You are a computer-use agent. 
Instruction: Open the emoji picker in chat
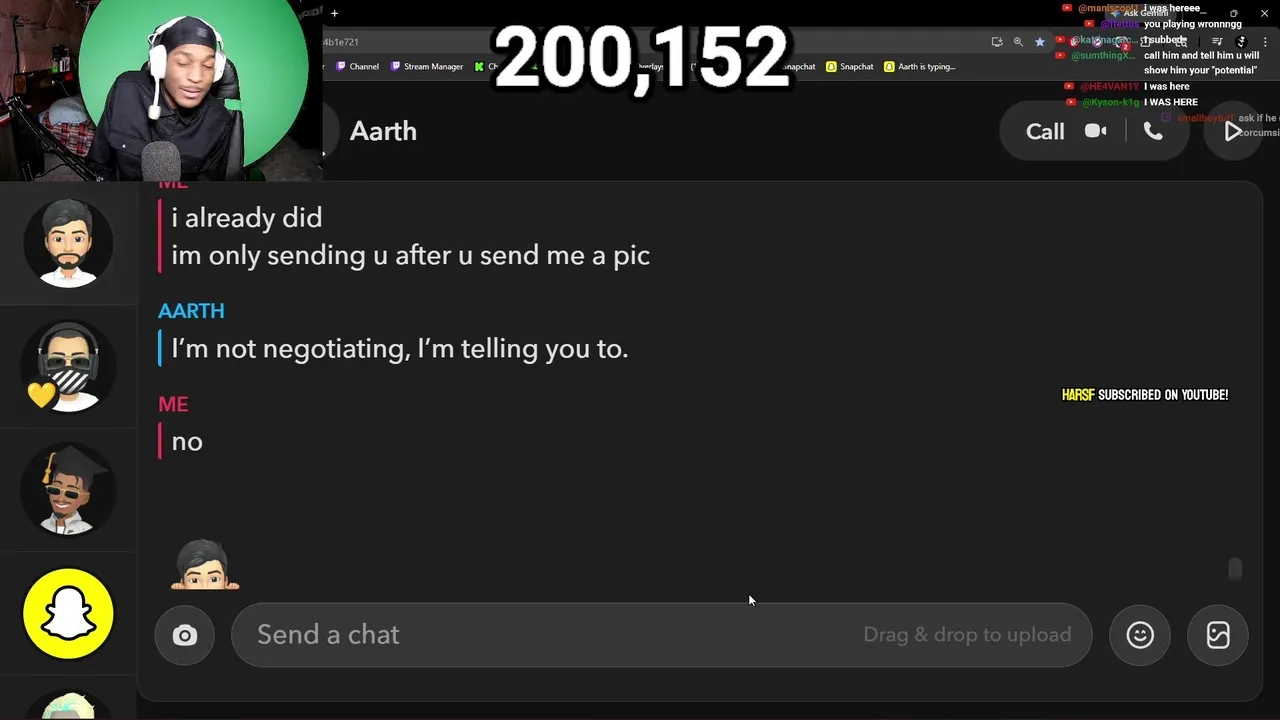click(x=1140, y=635)
